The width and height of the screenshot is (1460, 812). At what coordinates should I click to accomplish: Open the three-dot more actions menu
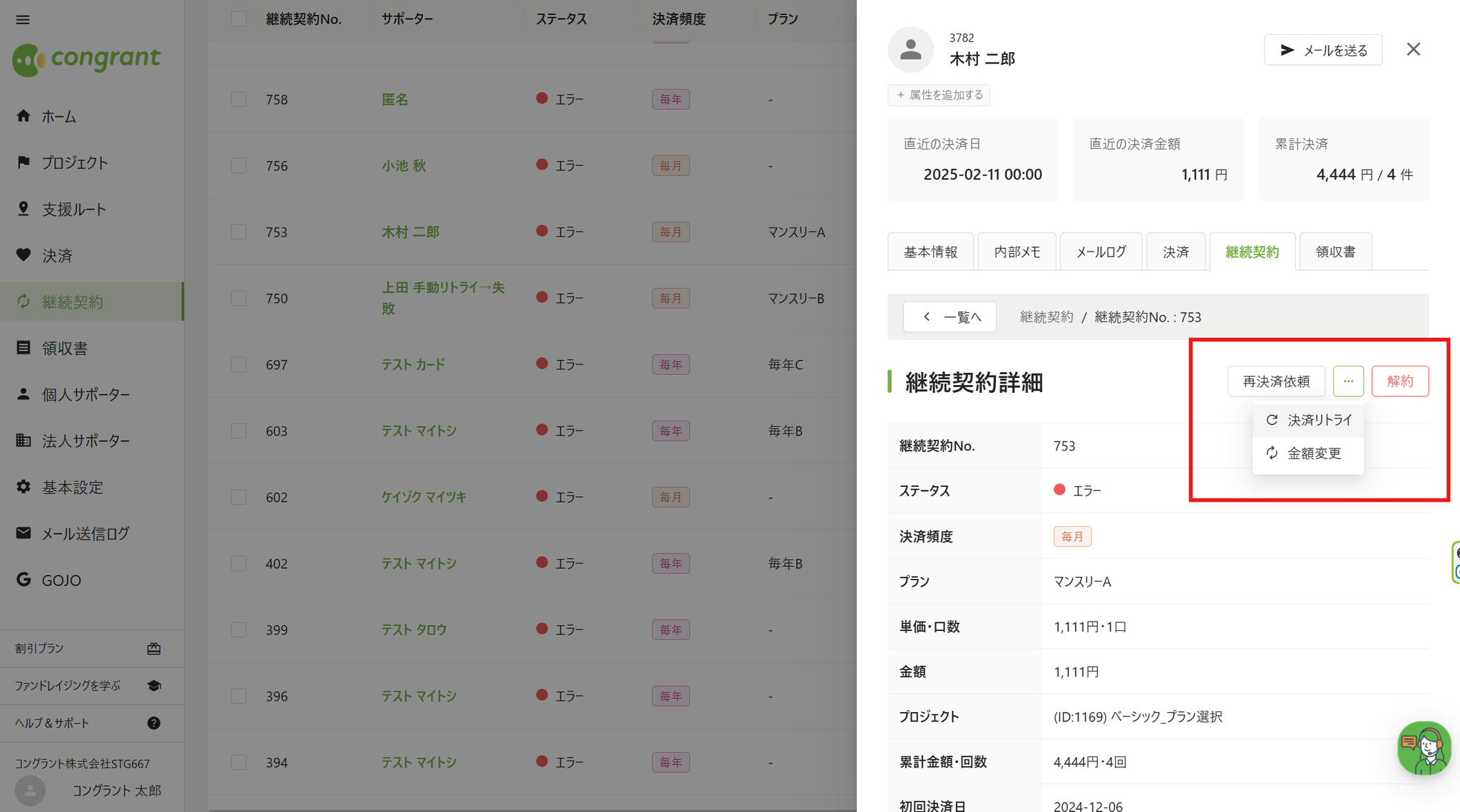click(1347, 381)
